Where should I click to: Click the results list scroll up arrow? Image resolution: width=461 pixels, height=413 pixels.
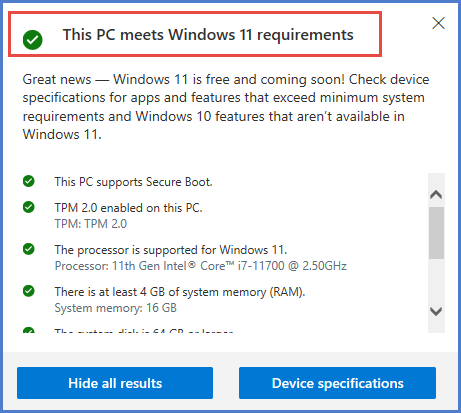pos(436,194)
